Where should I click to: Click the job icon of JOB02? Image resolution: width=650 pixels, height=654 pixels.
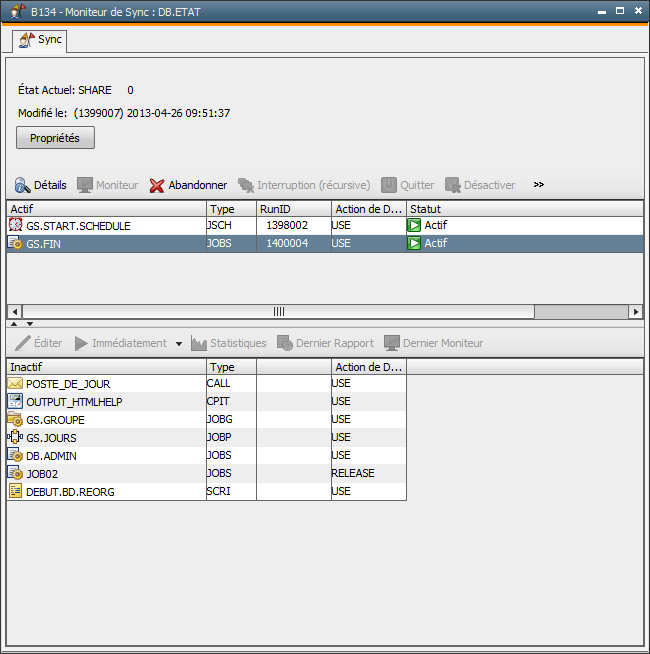point(15,473)
